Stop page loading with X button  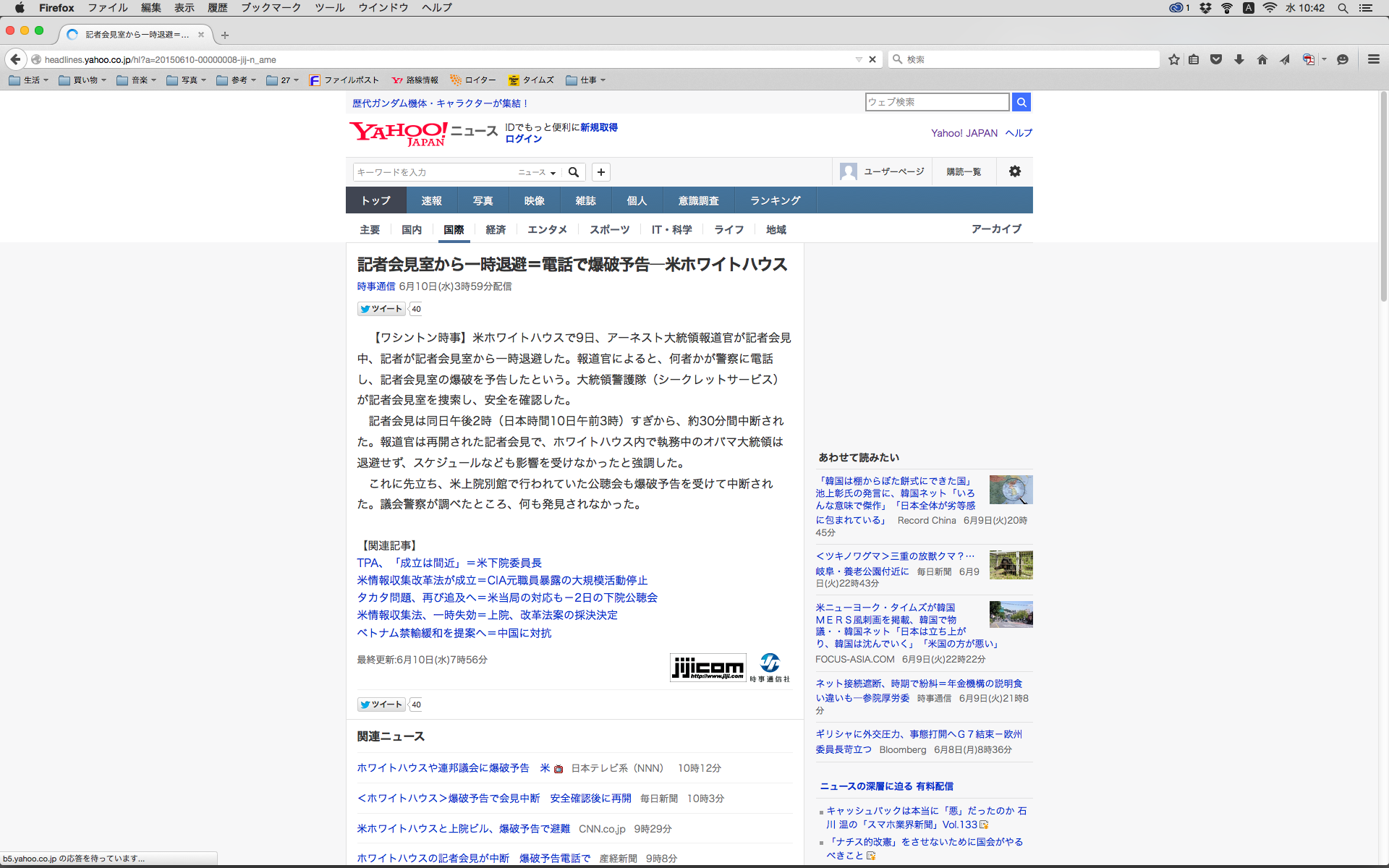click(x=872, y=59)
